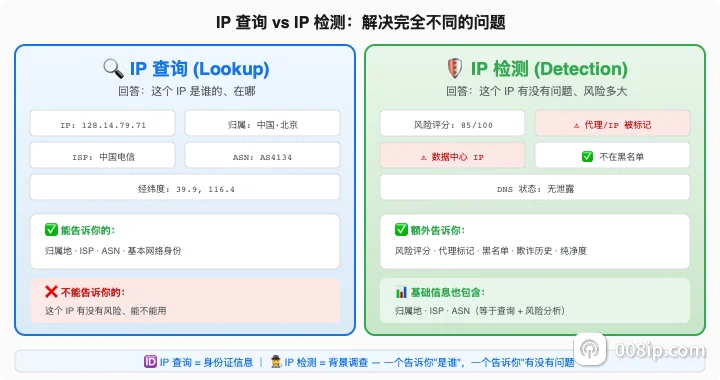Click the ASN: AS4134 card
Screen dimensions: 720x380
pos(262,155)
